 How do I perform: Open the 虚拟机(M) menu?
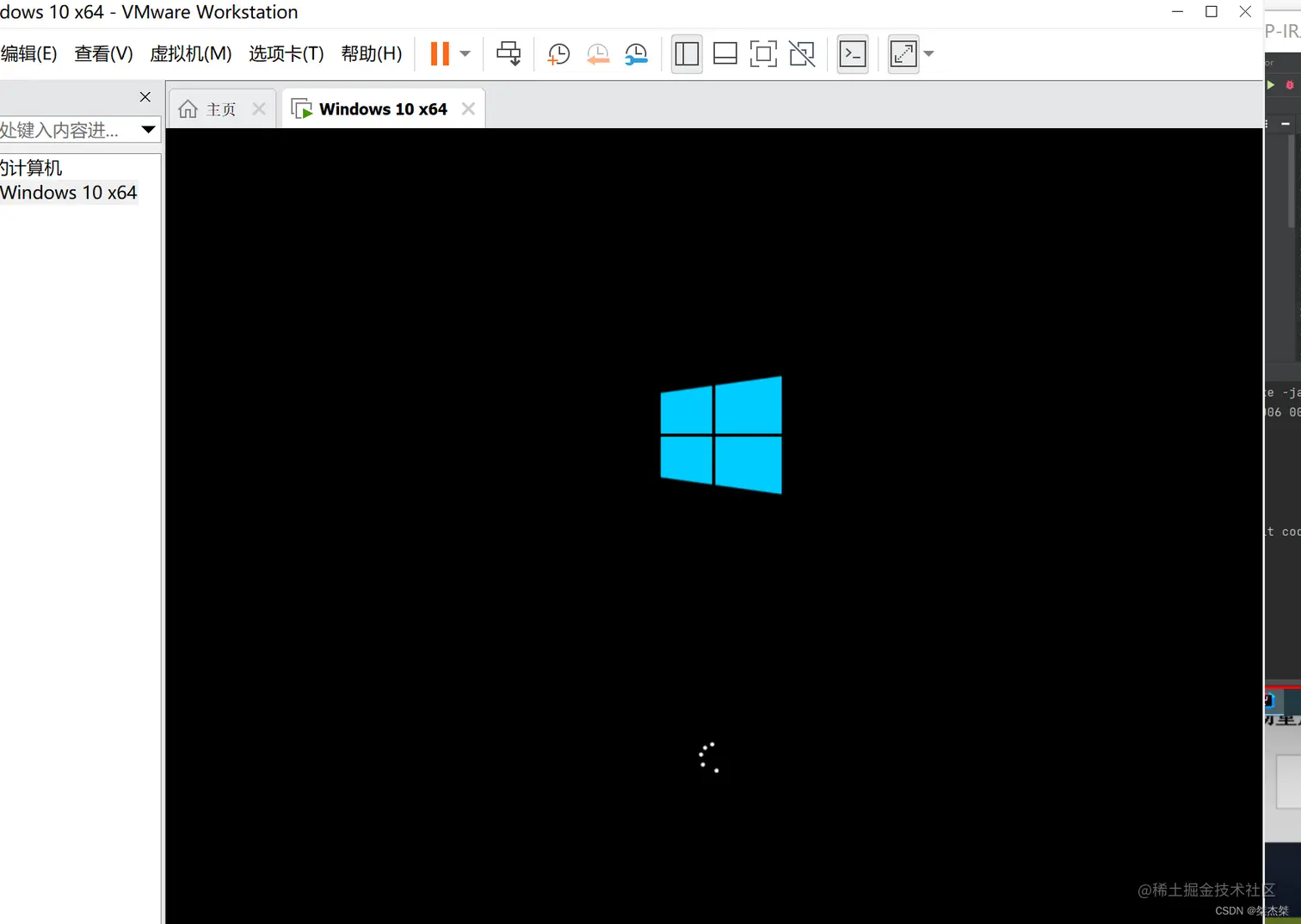tap(190, 53)
